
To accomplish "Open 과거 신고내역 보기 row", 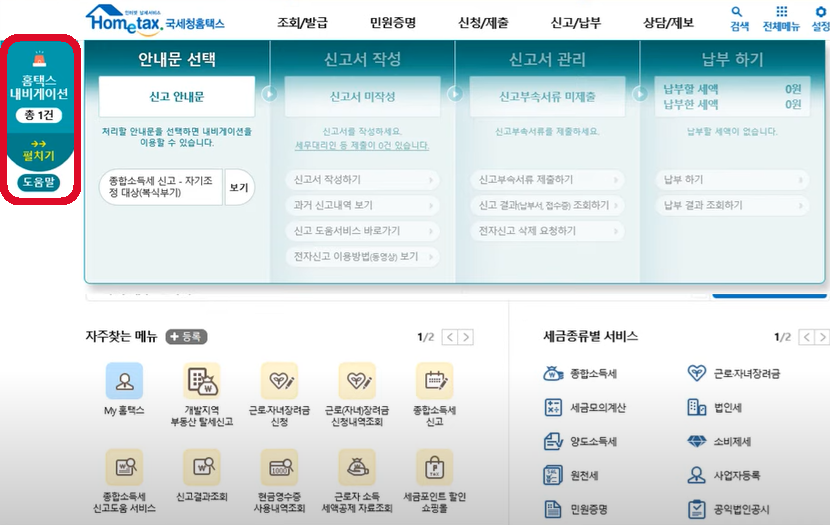I will tap(363, 205).
